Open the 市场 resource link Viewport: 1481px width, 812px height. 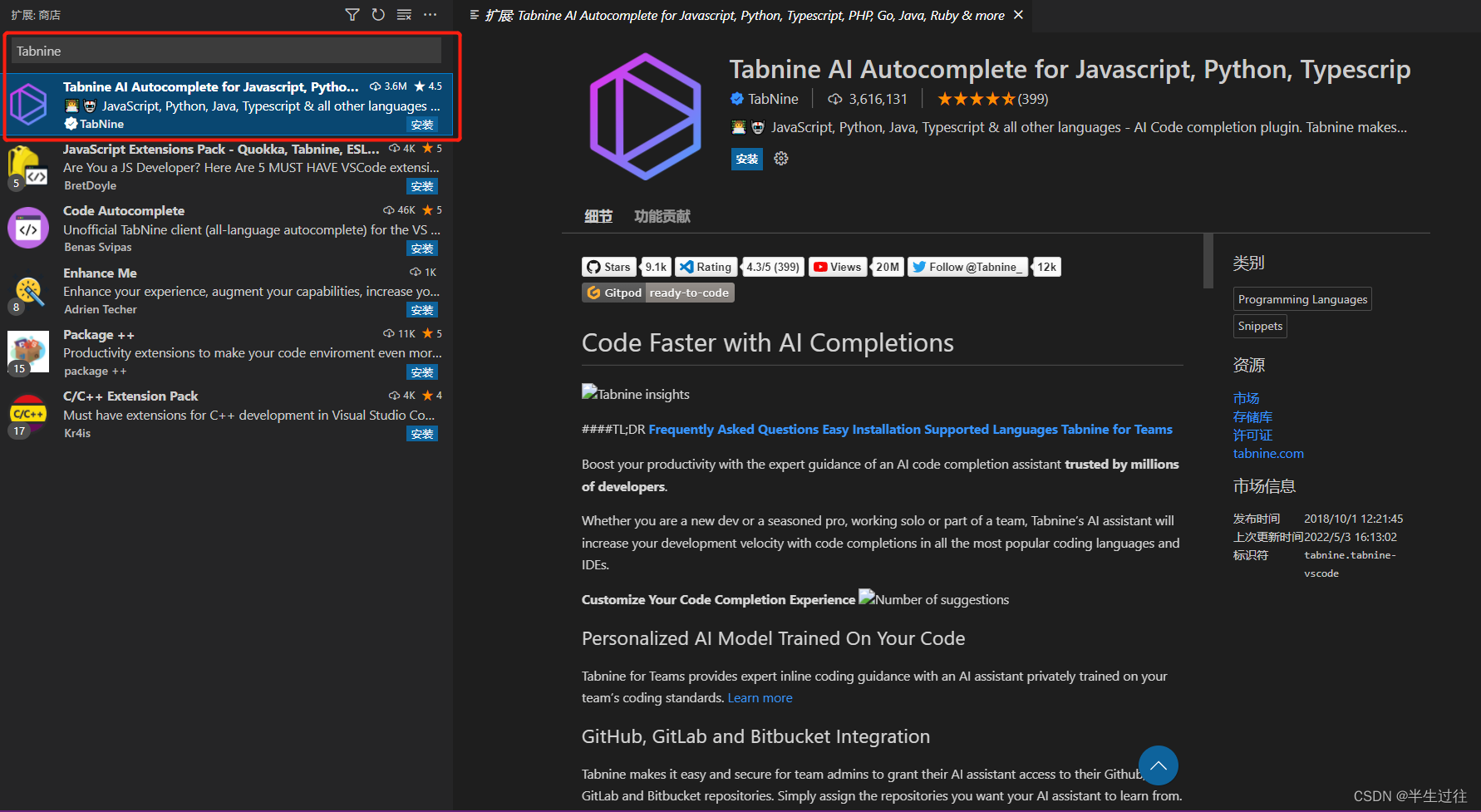[1246, 398]
